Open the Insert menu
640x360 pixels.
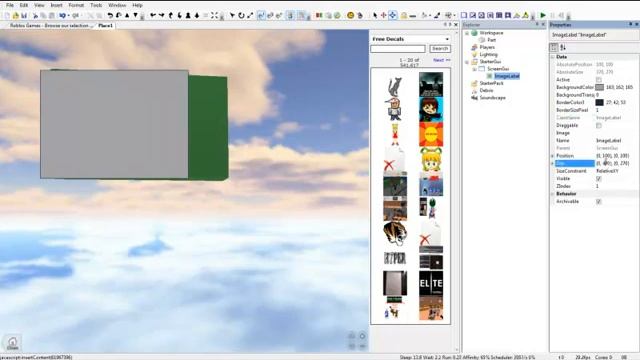click(x=56, y=5)
